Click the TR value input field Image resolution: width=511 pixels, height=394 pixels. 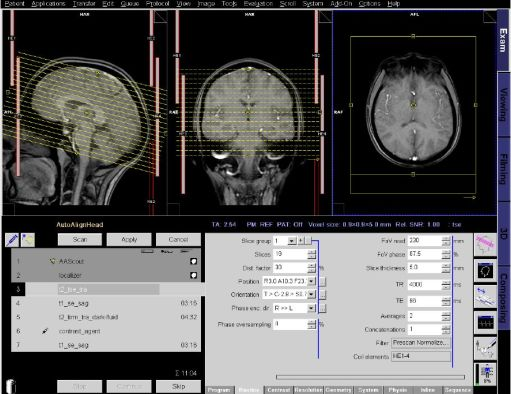pyautogui.click(x=425, y=285)
